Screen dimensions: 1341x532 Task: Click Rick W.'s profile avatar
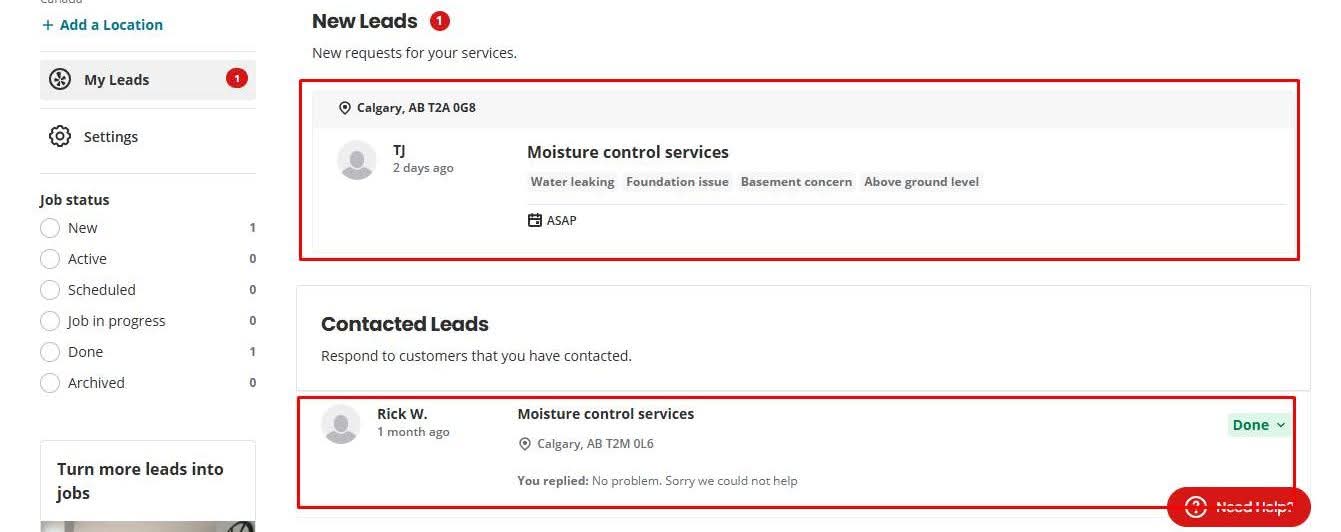(x=341, y=424)
